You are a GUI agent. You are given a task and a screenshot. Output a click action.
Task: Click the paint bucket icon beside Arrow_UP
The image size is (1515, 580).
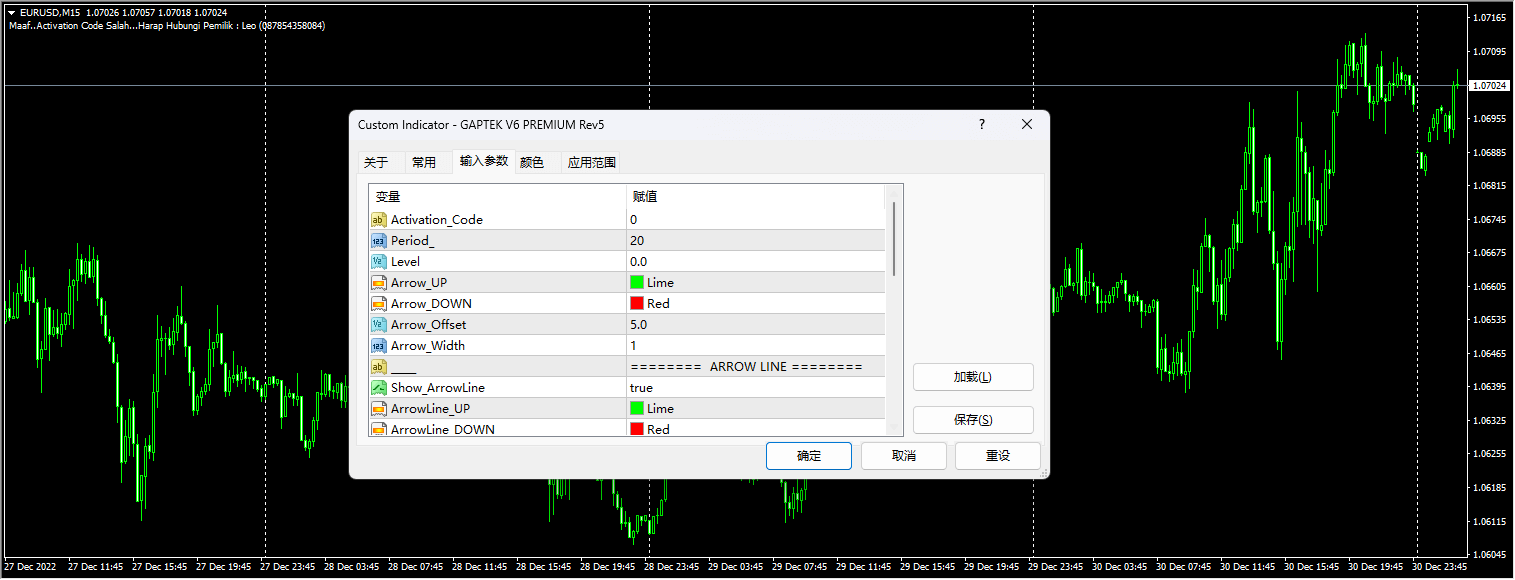378,282
